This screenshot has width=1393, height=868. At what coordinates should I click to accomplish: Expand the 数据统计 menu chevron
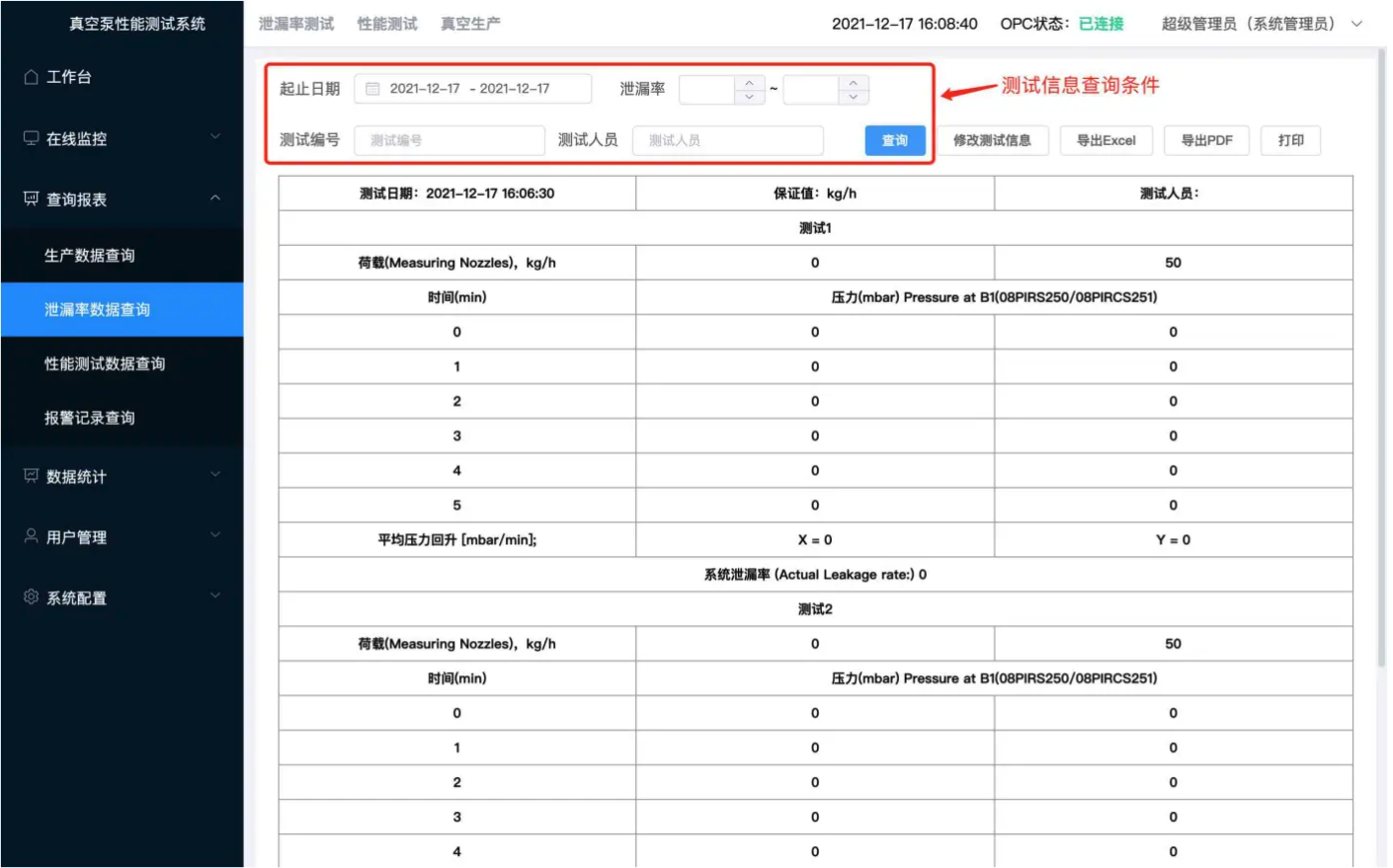tap(215, 475)
